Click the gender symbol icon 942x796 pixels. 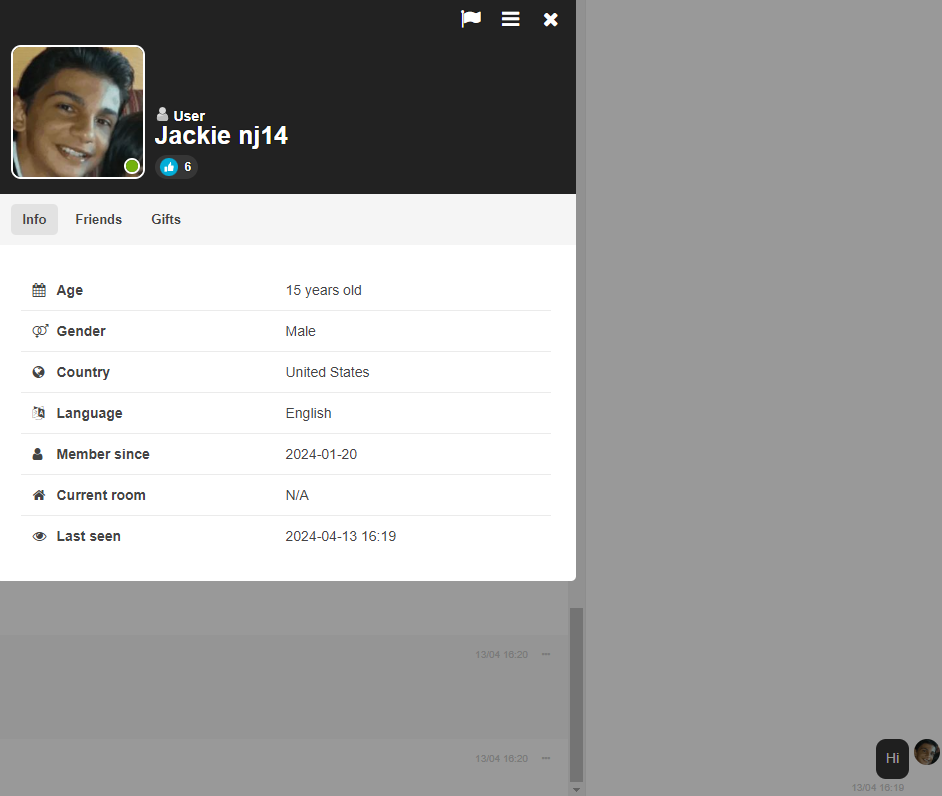[x=39, y=331]
